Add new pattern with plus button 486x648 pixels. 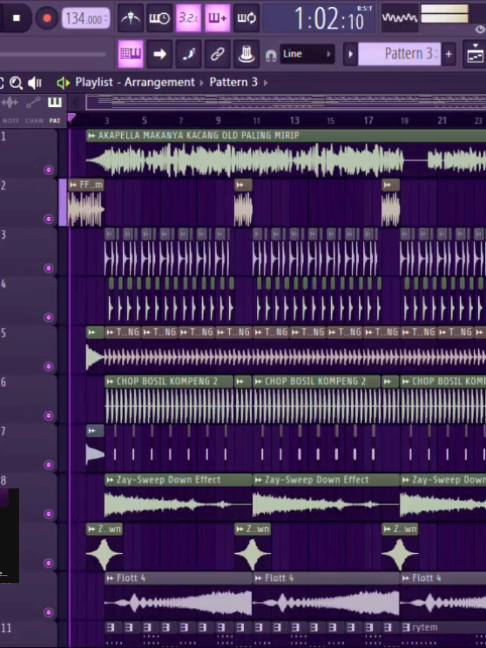[x=448, y=54]
